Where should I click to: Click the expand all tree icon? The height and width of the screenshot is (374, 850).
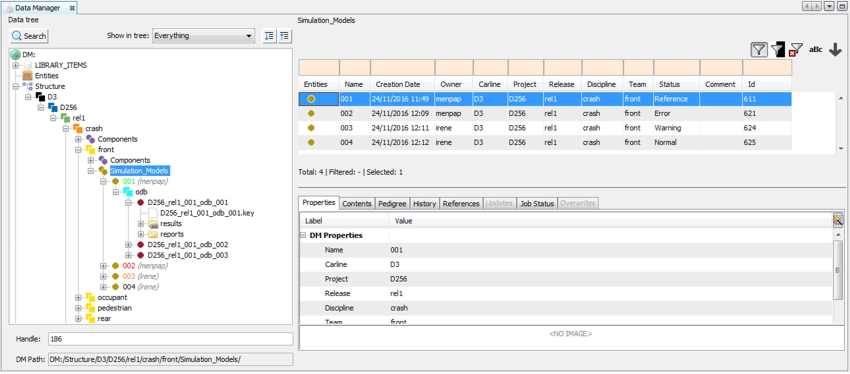coord(269,36)
